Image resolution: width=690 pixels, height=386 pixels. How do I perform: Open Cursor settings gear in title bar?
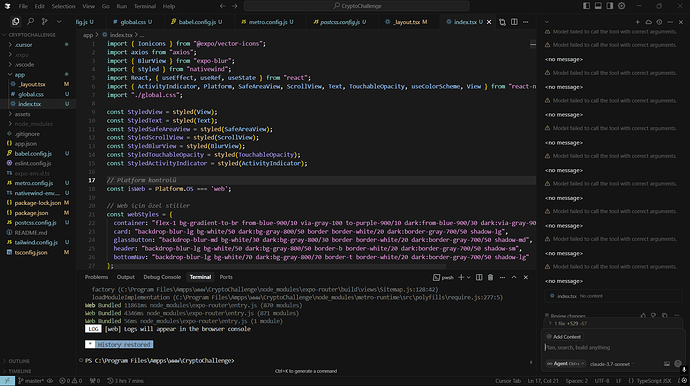(x=621, y=6)
